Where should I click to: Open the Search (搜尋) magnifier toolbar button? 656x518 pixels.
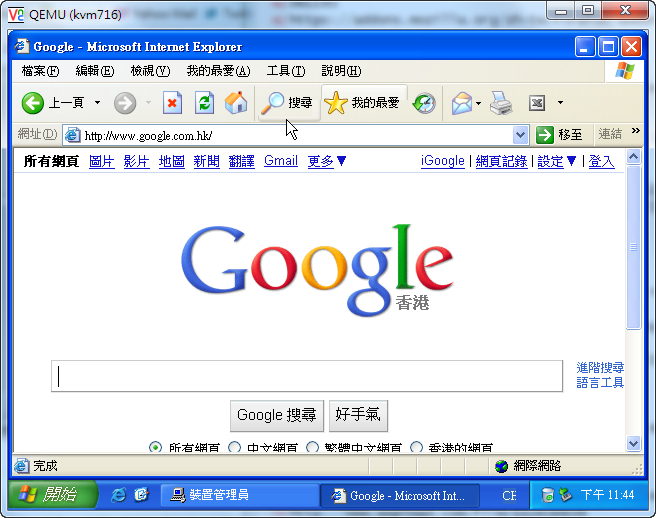pos(287,103)
